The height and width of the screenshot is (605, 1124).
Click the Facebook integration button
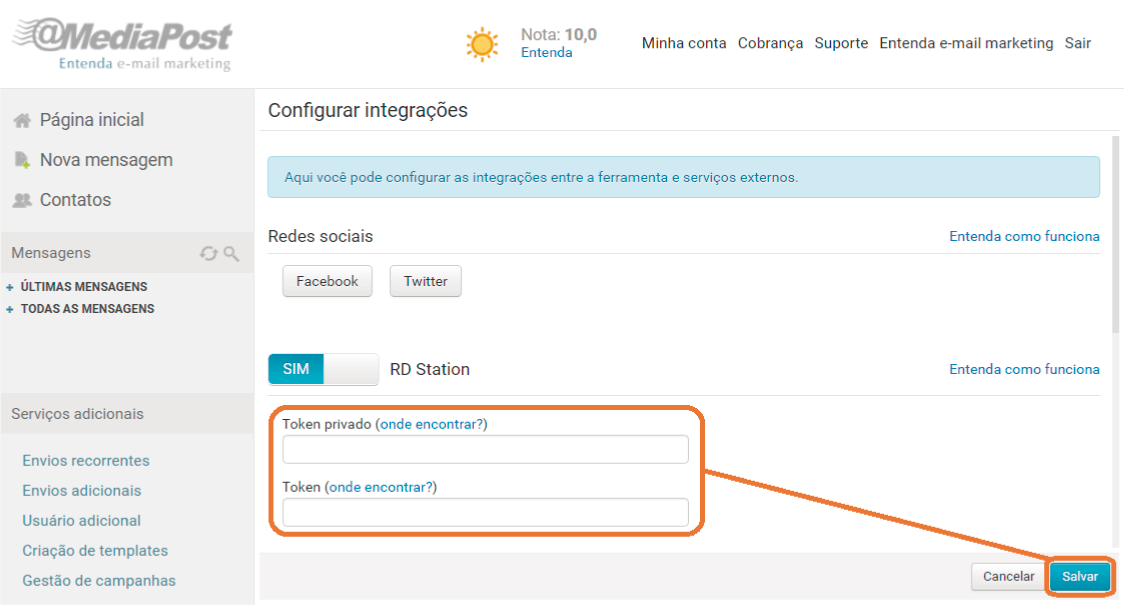point(327,281)
